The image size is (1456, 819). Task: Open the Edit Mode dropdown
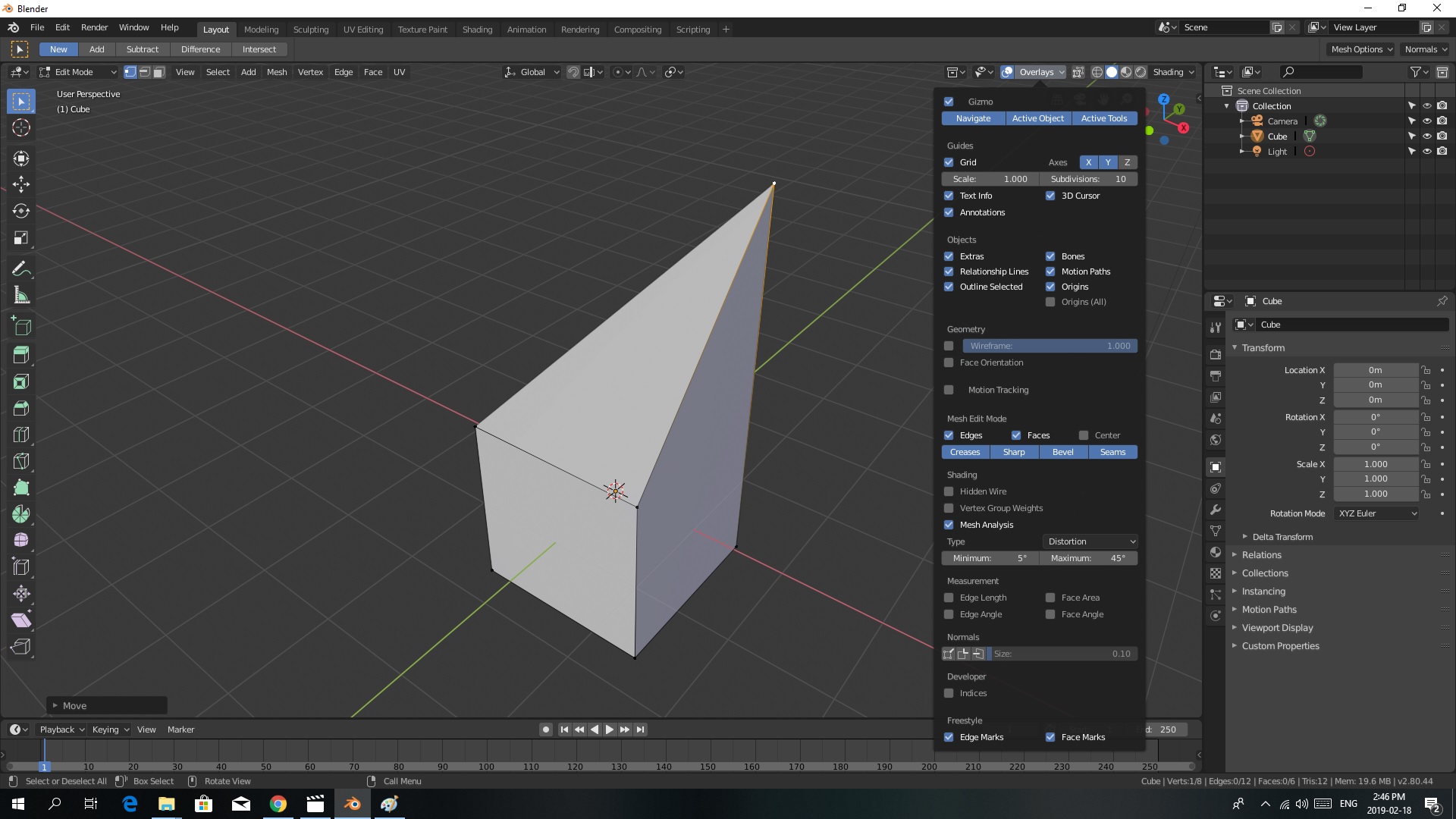[x=78, y=72]
